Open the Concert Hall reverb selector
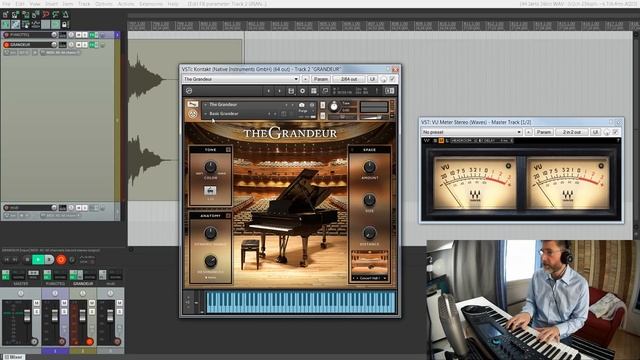 pyautogui.click(x=369, y=278)
